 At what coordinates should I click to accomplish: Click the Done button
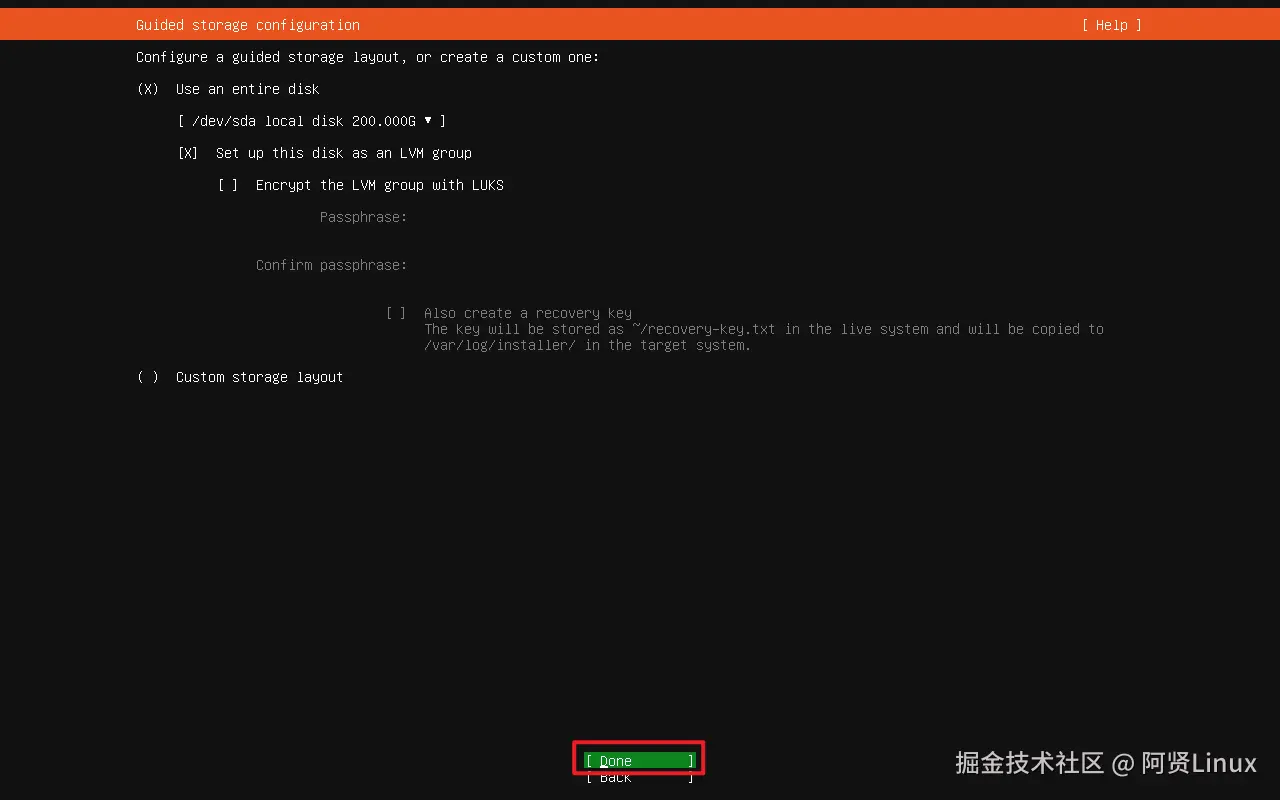pyautogui.click(x=639, y=761)
